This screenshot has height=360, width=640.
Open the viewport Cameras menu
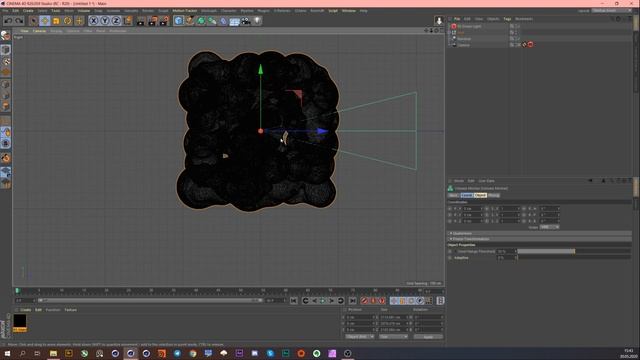(x=40, y=31)
